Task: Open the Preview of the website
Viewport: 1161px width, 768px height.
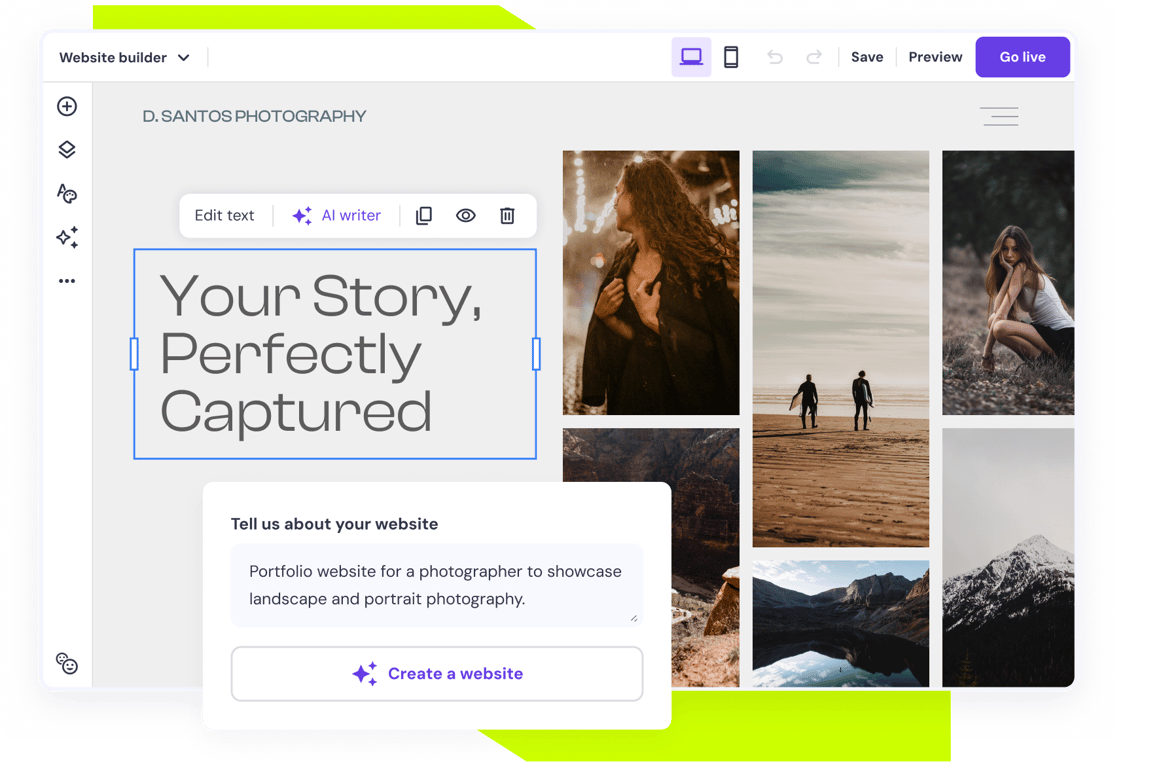Action: (x=934, y=56)
